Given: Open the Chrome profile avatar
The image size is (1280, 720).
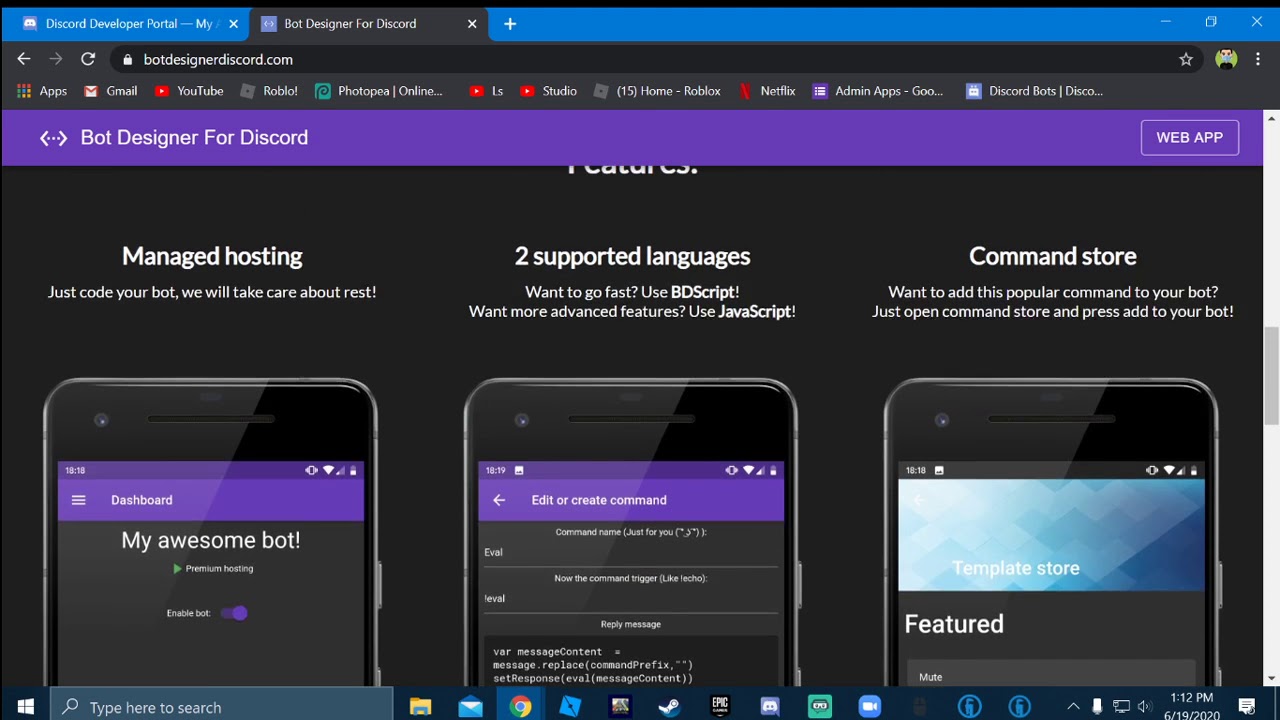Looking at the screenshot, I should pyautogui.click(x=1226, y=60).
